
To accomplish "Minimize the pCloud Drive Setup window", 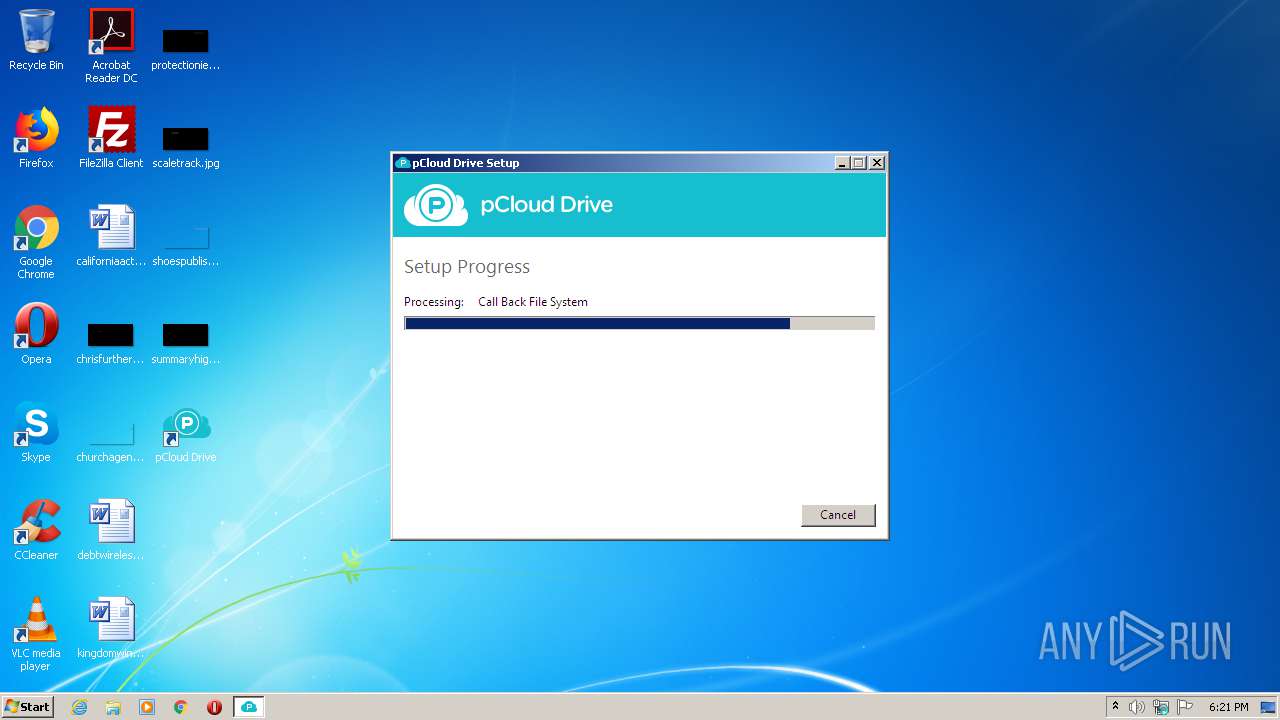I will pos(842,163).
